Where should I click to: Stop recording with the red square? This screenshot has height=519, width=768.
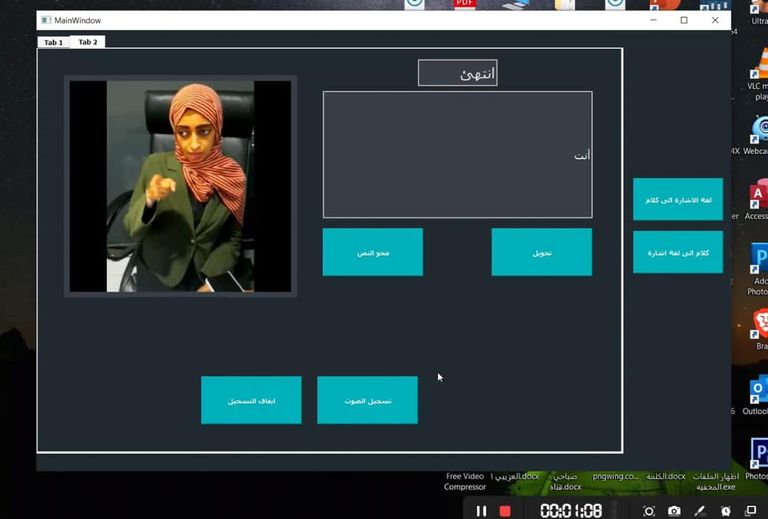click(x=505, y=511)
